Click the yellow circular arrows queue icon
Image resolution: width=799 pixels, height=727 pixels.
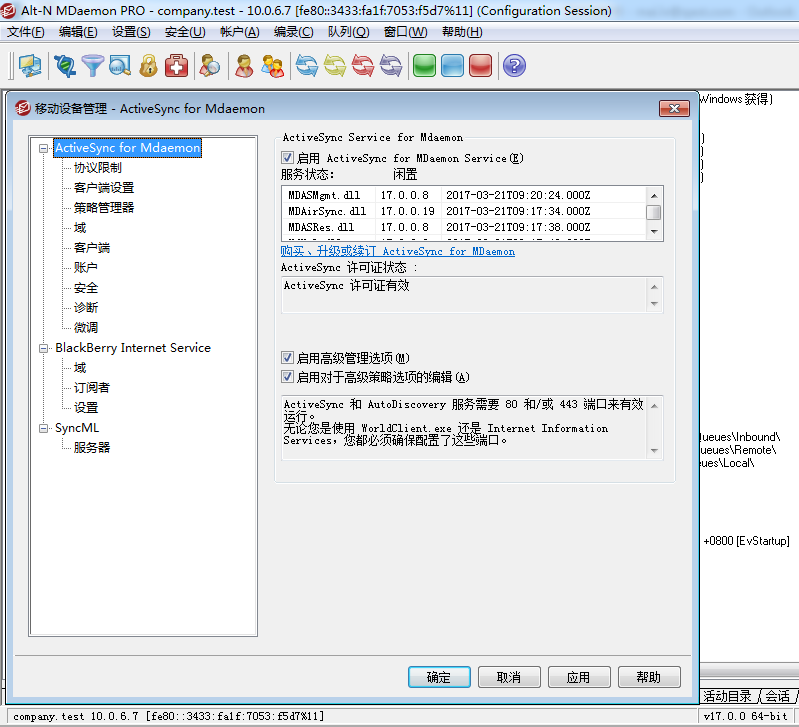click(335, 66)
